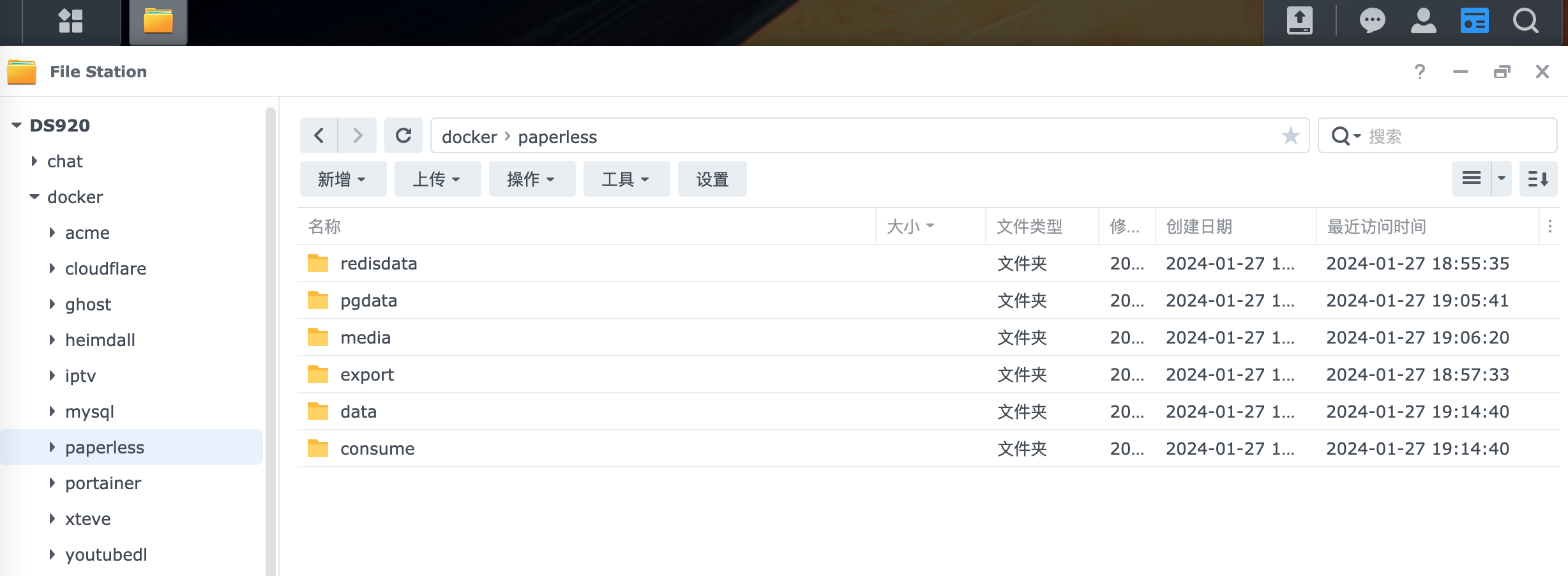Click the data folder icon
This screenshot has width=1568, height=576.
point(318,411)
